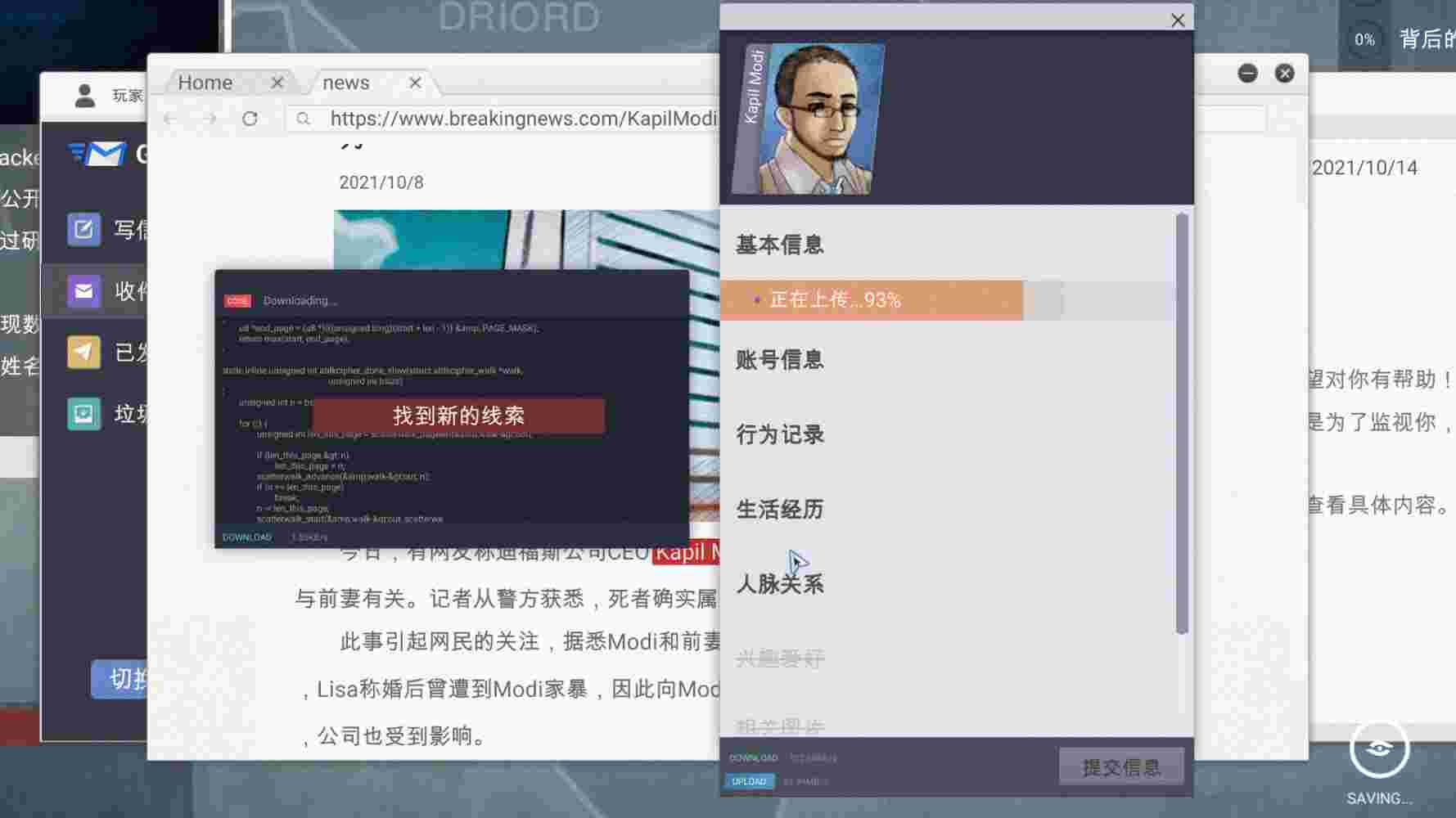The image size is (1456, 818).
Task: Click the 找到新的线索 notification banner
Action: 458,416
